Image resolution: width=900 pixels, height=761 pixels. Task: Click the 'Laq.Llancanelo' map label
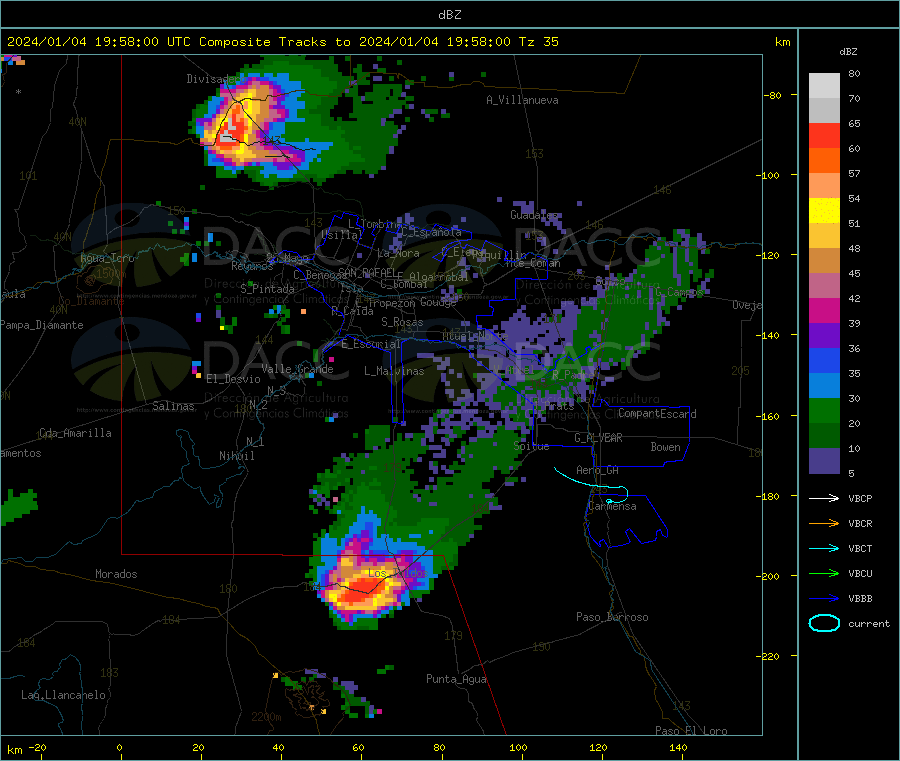[63, 695]
